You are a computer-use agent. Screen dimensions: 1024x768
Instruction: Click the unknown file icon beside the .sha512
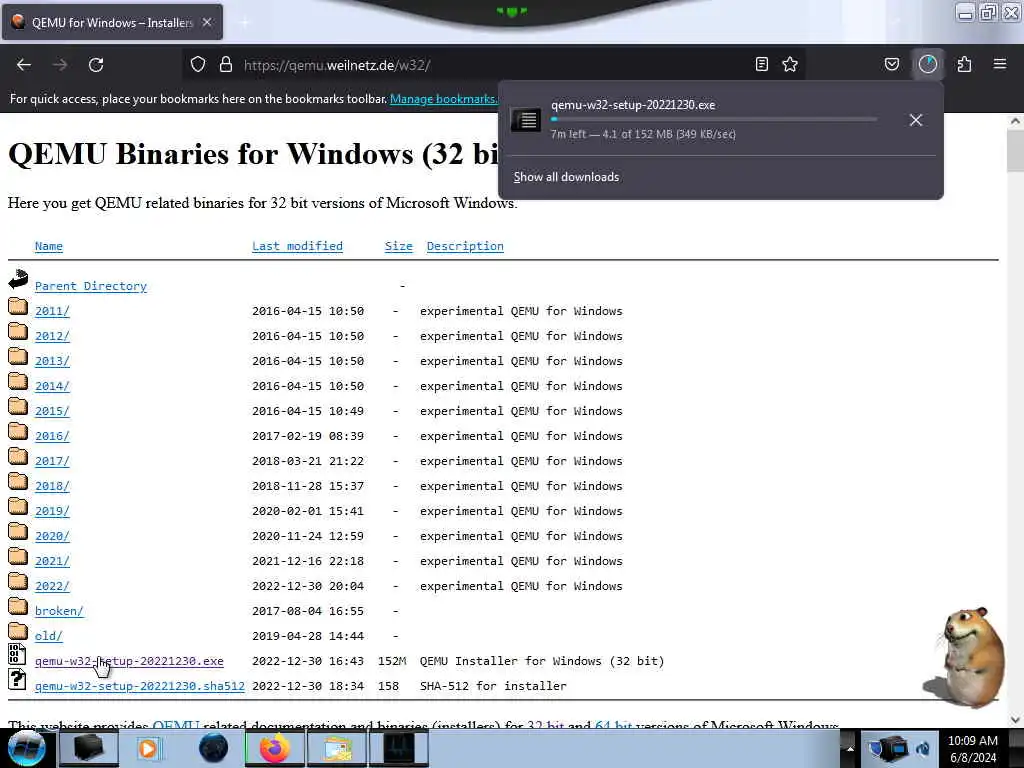(x=17, y=680)
